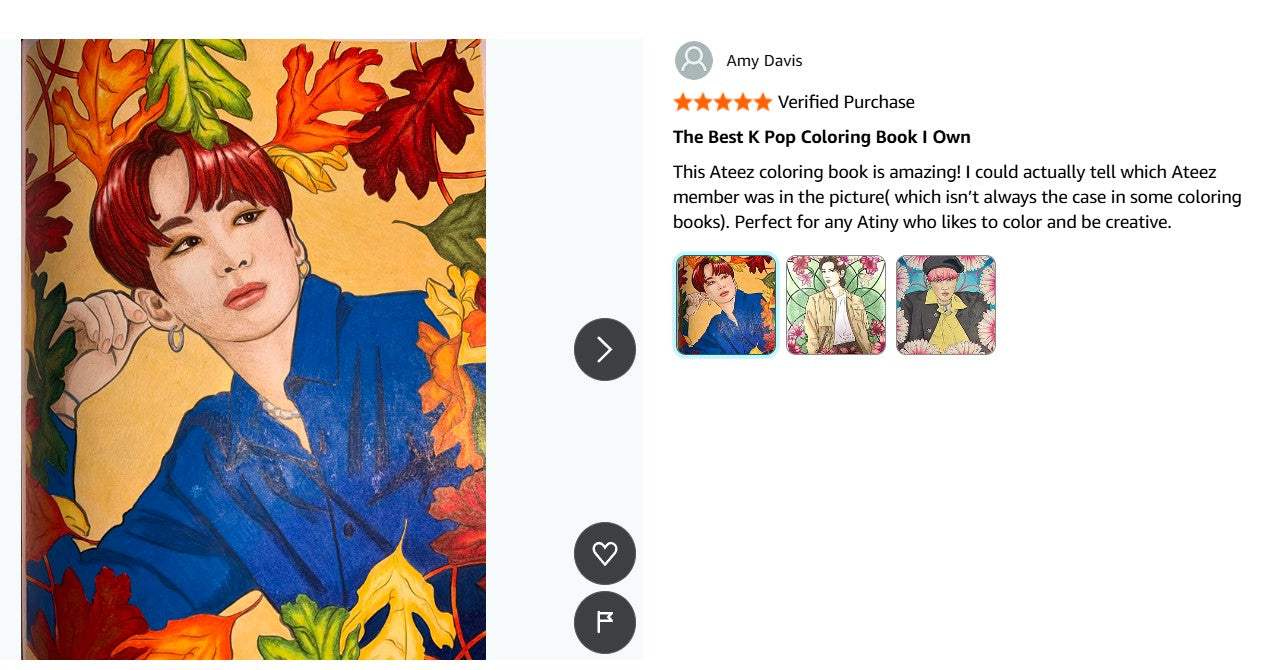Click the red hair in the large picture

(190, 180)
